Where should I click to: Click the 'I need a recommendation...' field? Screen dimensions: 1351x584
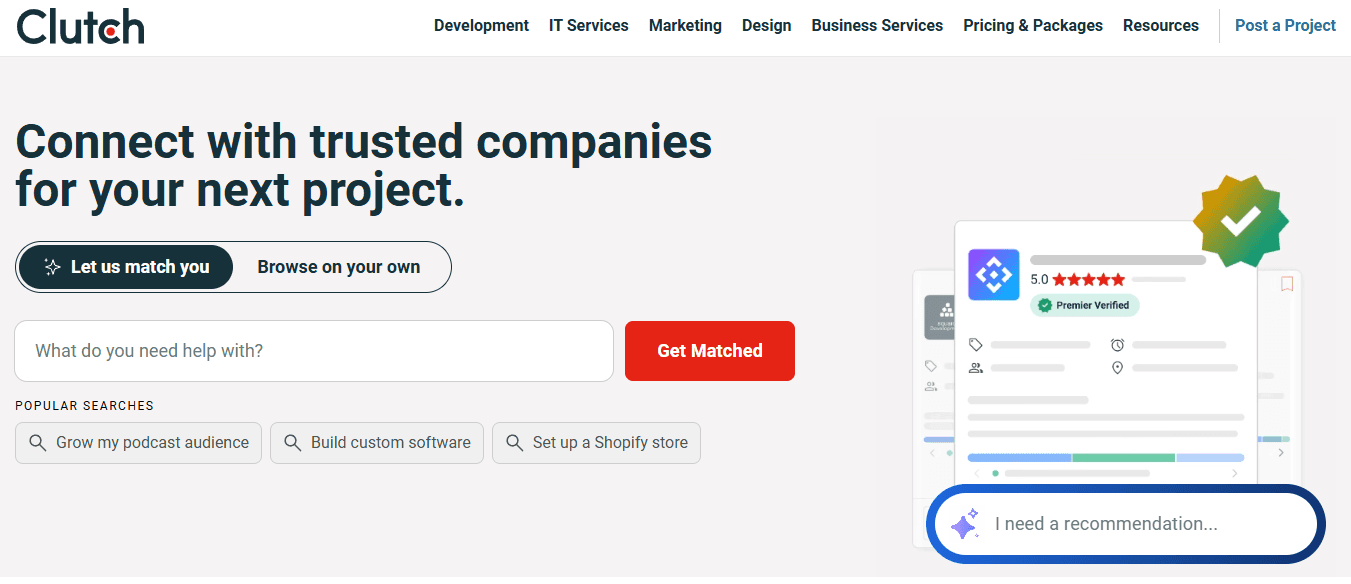(x=1126, y=524)
